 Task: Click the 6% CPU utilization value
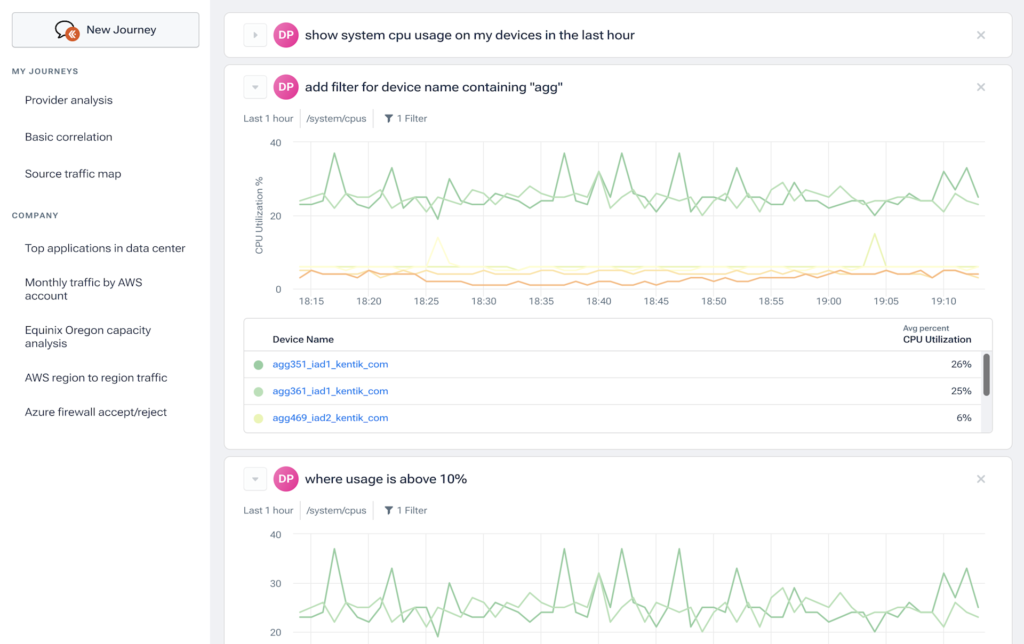964,418
